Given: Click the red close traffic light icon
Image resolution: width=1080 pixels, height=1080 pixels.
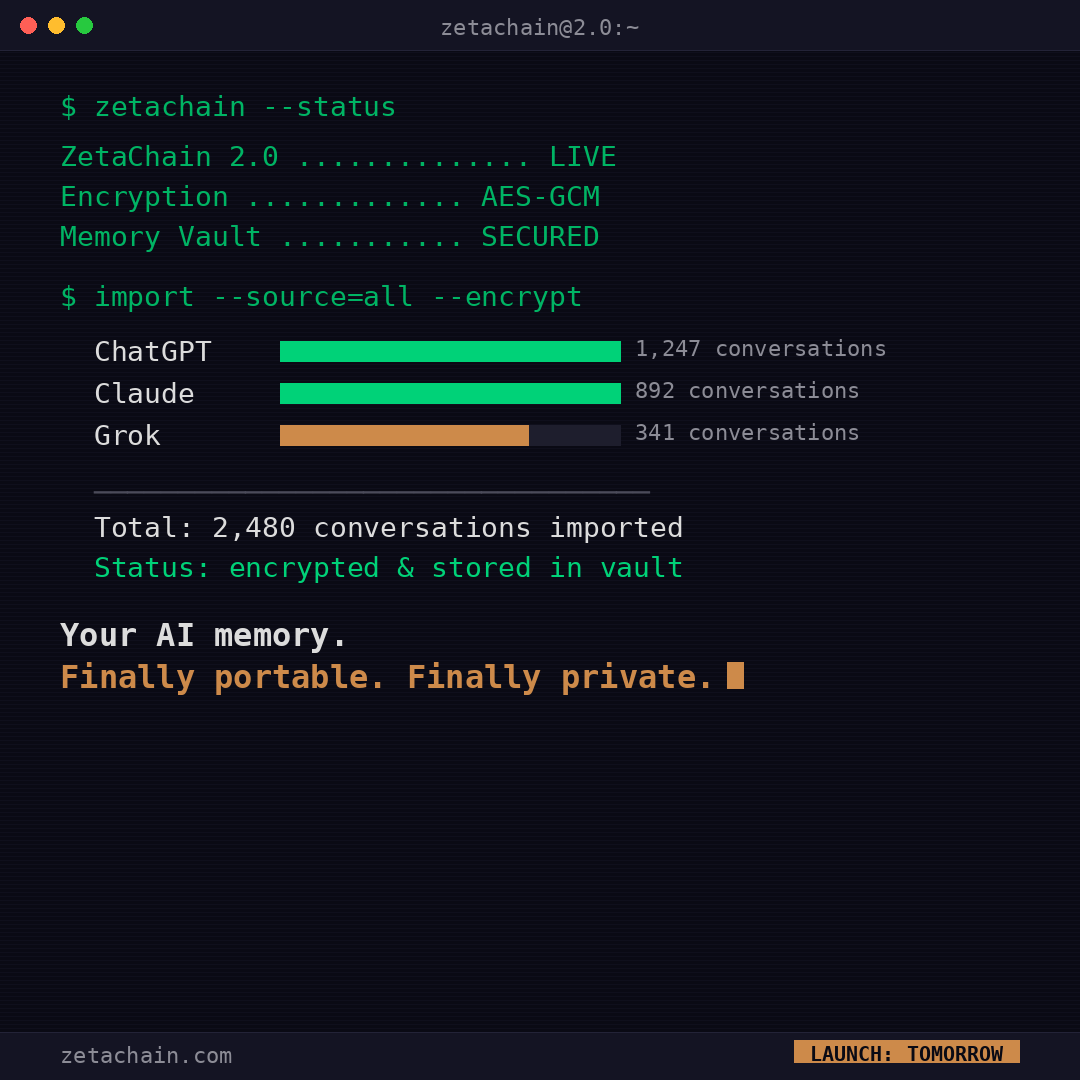Looking at the screenshot, I should point(28,25).
